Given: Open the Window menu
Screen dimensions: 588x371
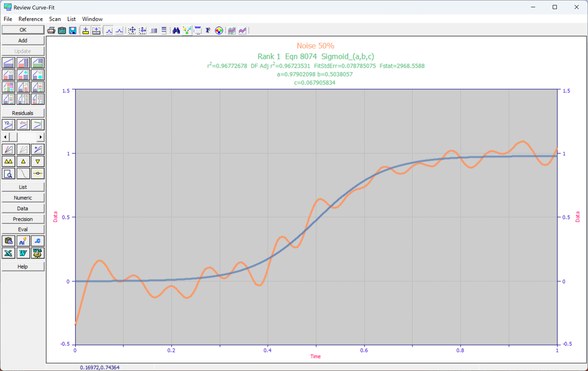Looking at the screenshot, I should click(92, 19).
